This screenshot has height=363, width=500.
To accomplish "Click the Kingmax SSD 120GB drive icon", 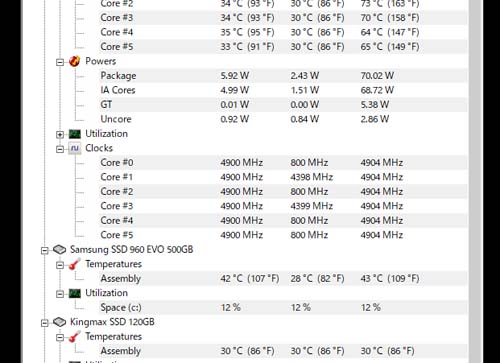I will point(59,322).
